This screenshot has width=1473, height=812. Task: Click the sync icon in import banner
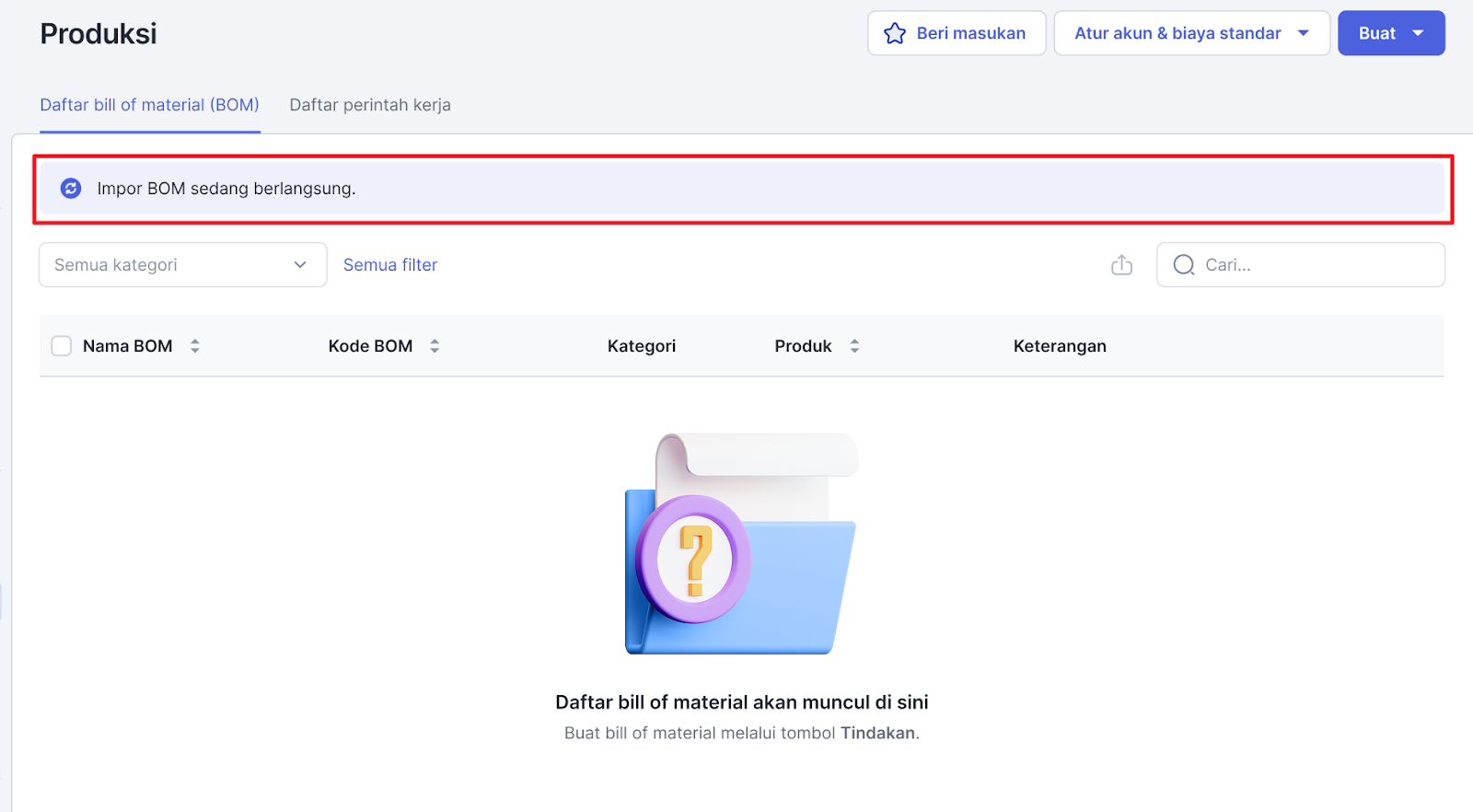tap(71, 189)
